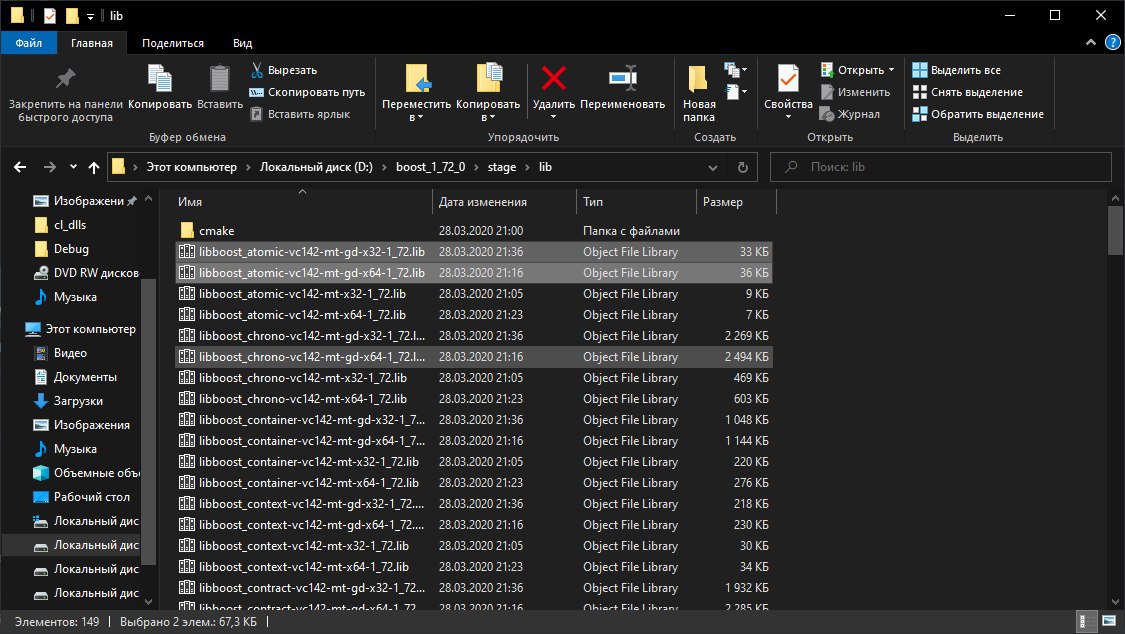Select libboost_chrono-vc142-mt-x64-1_72.lib file
This screenshot has height=634, width=1125.
(474, 399)
